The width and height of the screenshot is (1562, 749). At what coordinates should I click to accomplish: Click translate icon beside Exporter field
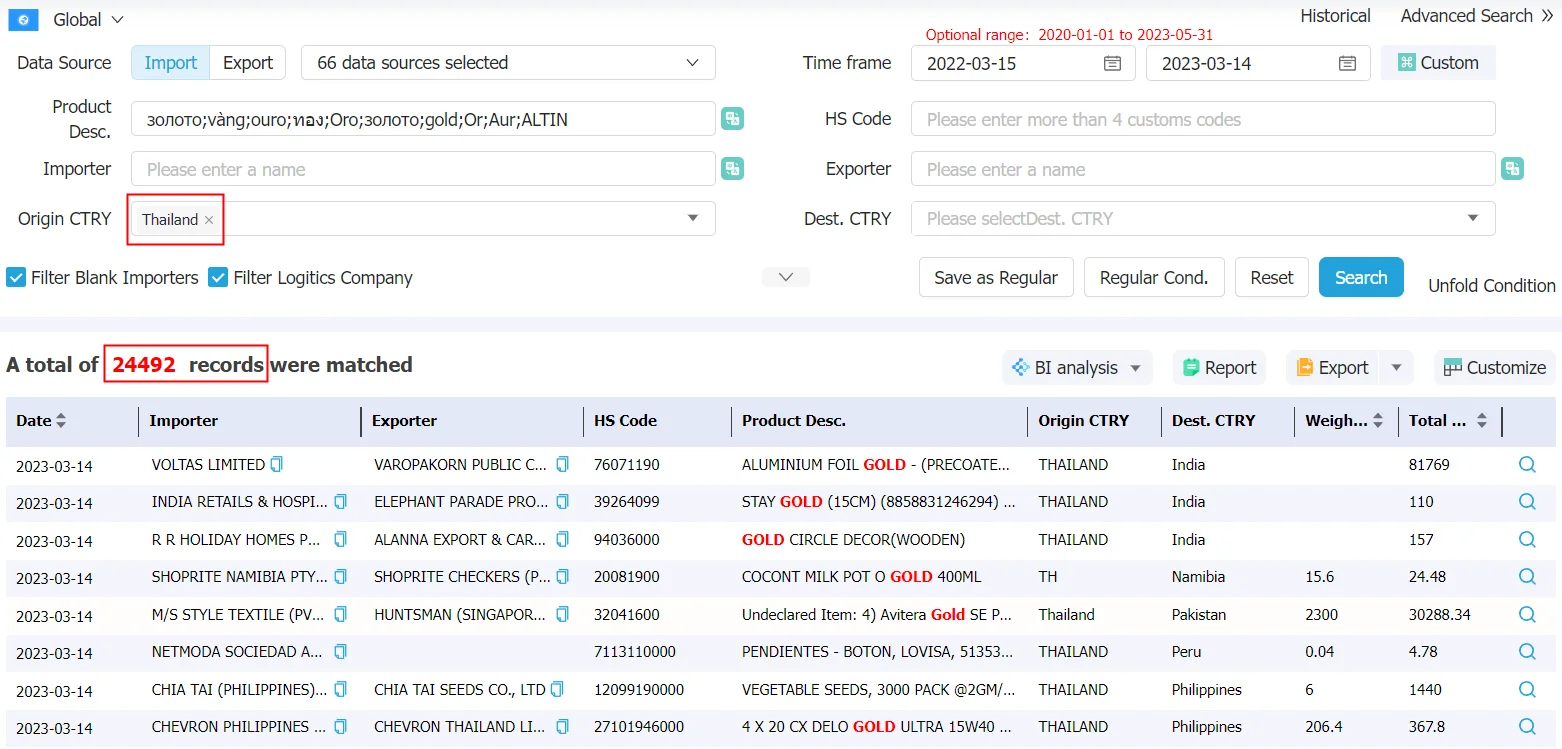coord(1513,169)
